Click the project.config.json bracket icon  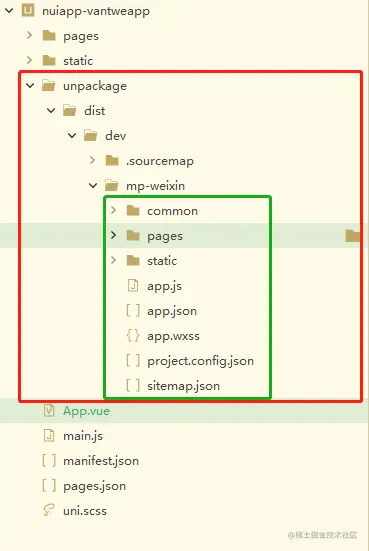pos(133,361)
